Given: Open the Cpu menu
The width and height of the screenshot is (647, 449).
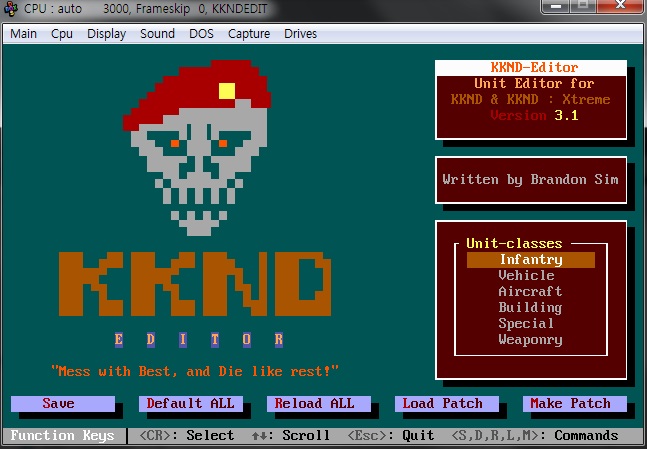Looking at the screenshot, I should (62, 34).
